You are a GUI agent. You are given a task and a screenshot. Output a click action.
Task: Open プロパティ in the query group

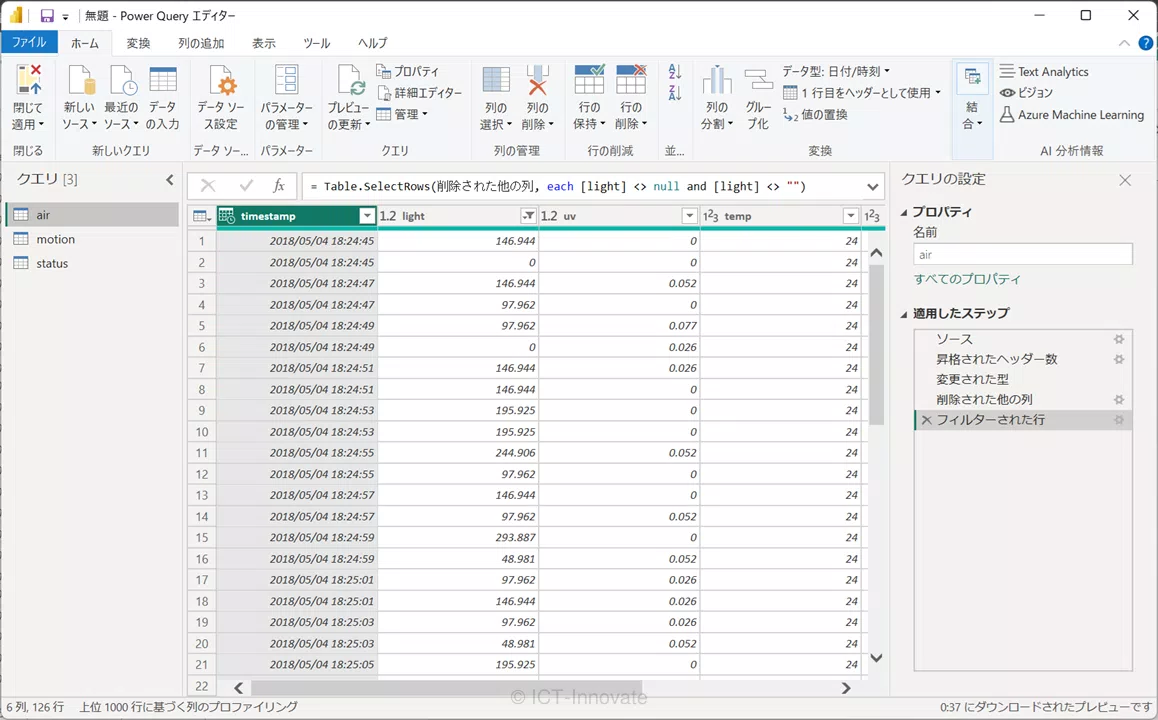[x=408, y=71]
